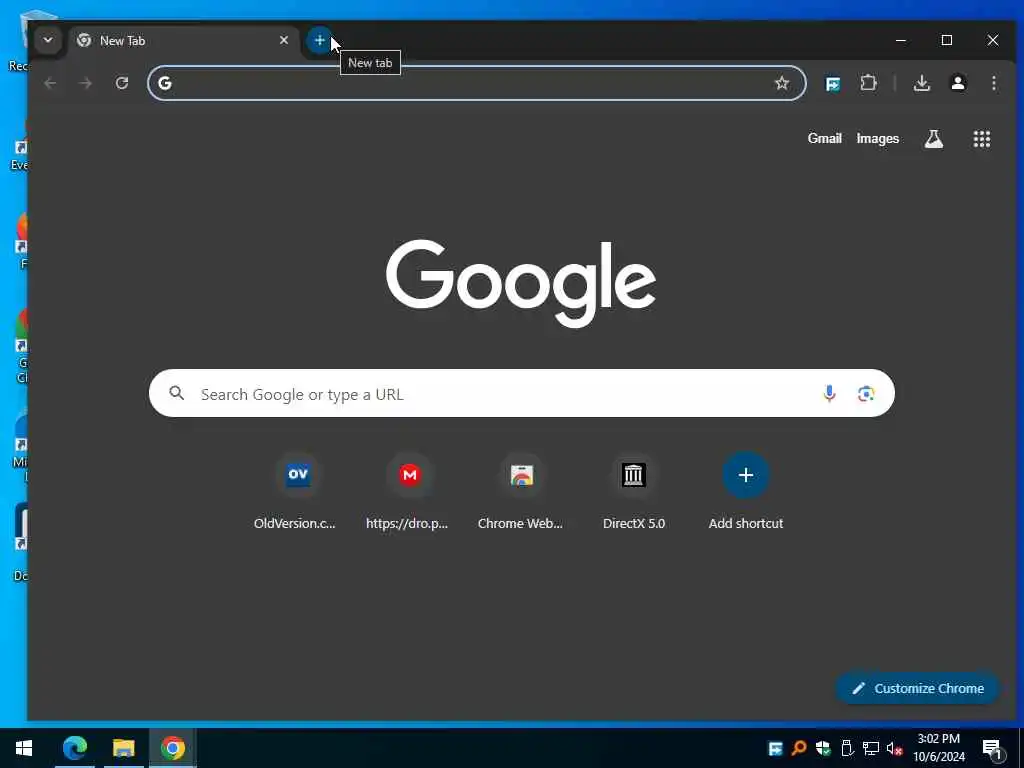Open blue tray icon beside magnifier

tap(775, 748)
